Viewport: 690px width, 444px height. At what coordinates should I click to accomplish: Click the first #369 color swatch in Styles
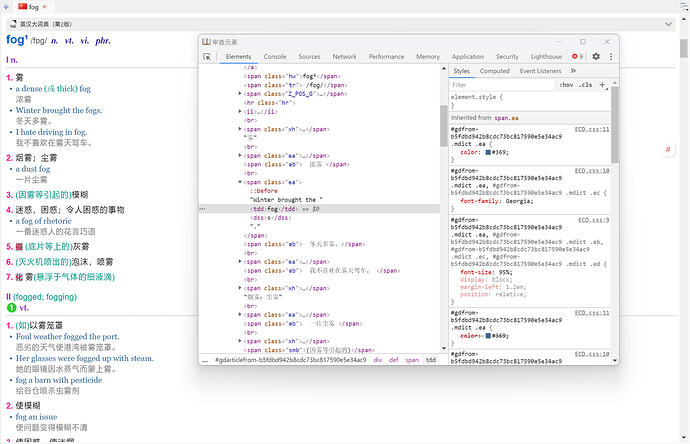pyautogui.click(x=488, y=152)
